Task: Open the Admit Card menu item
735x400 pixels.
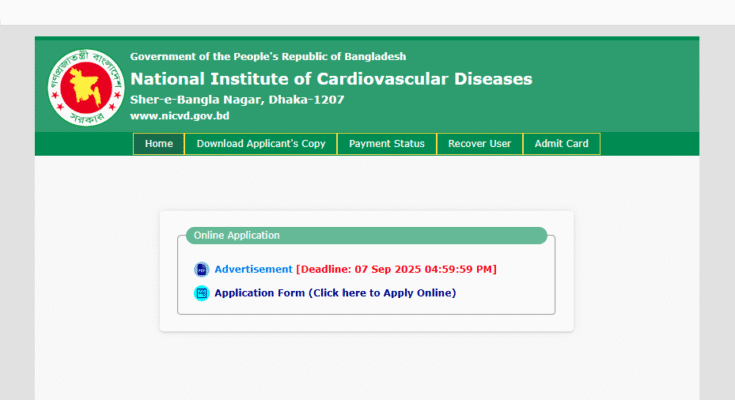Action: (561, 144)
